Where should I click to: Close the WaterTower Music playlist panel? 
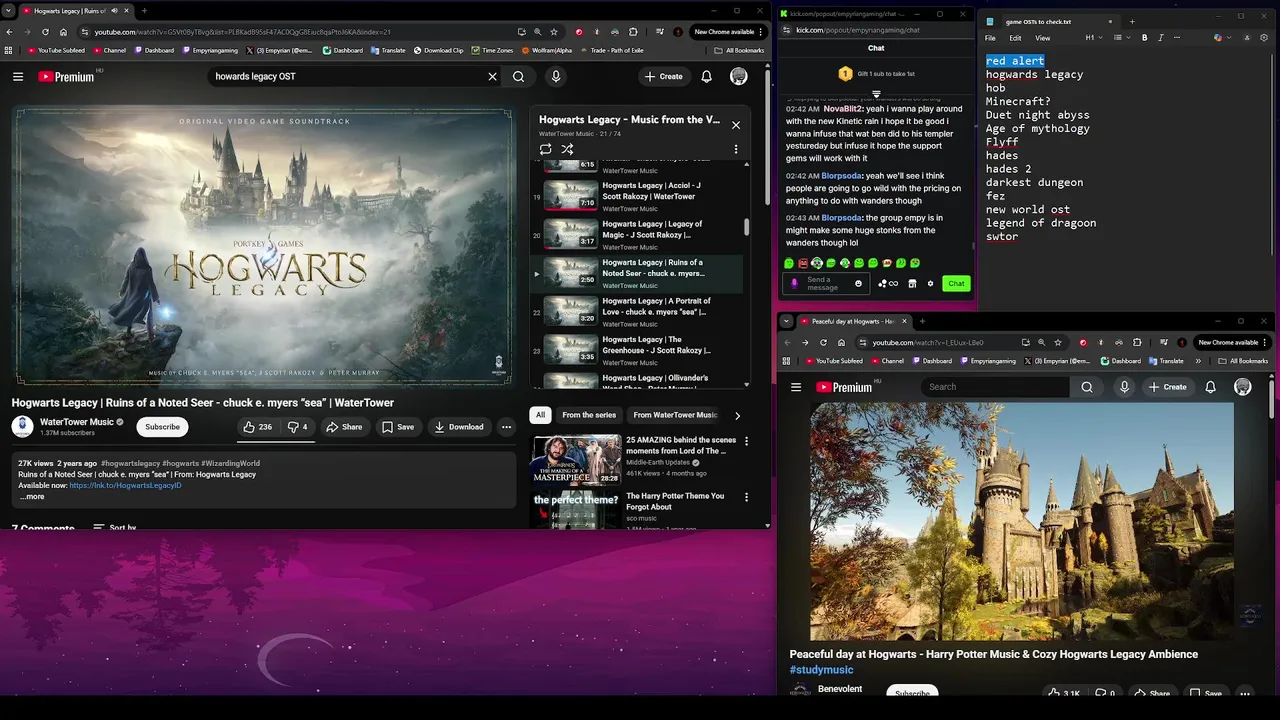click(736, 125)
